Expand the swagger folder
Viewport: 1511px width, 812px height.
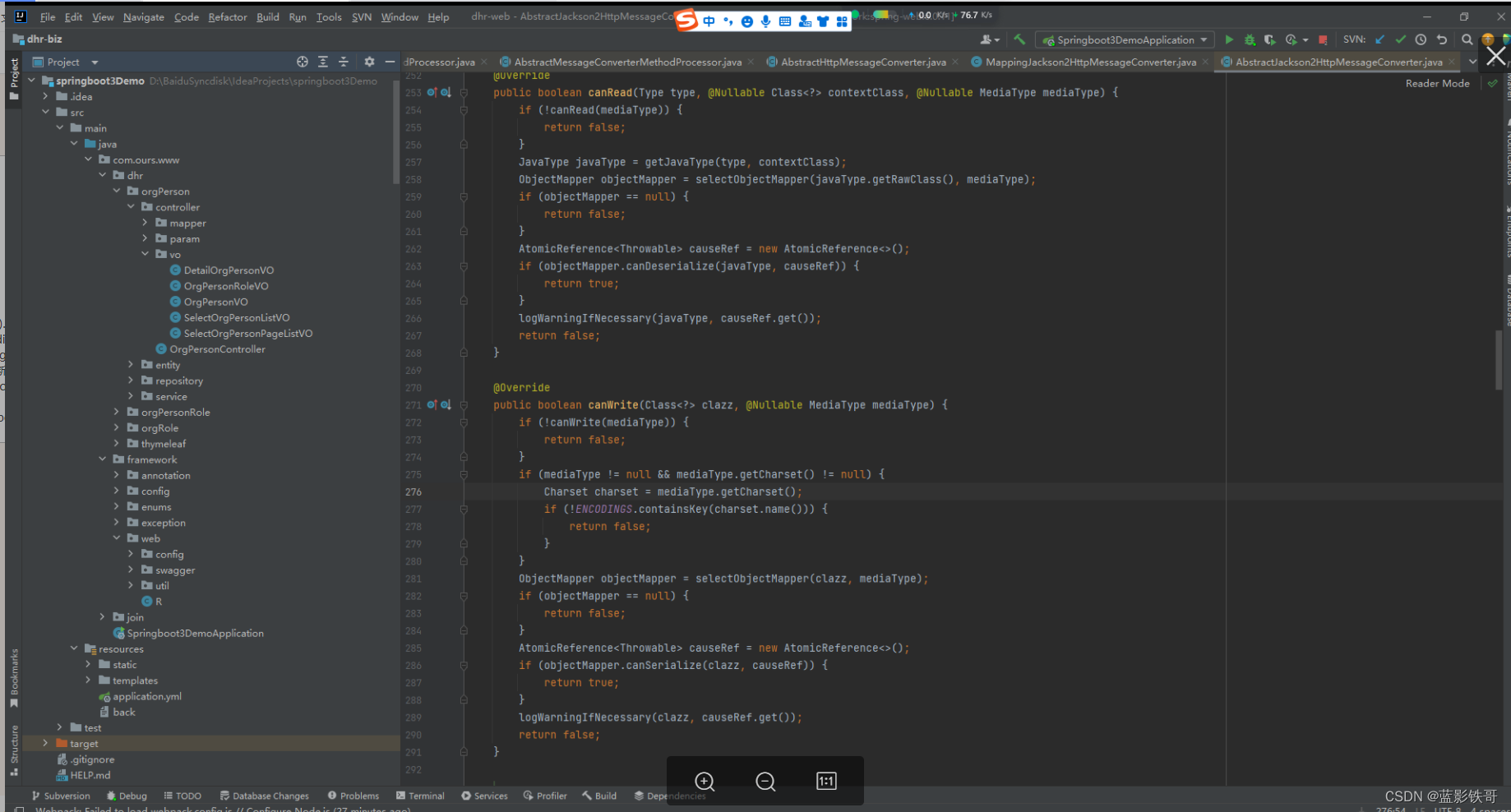(131, 570)
